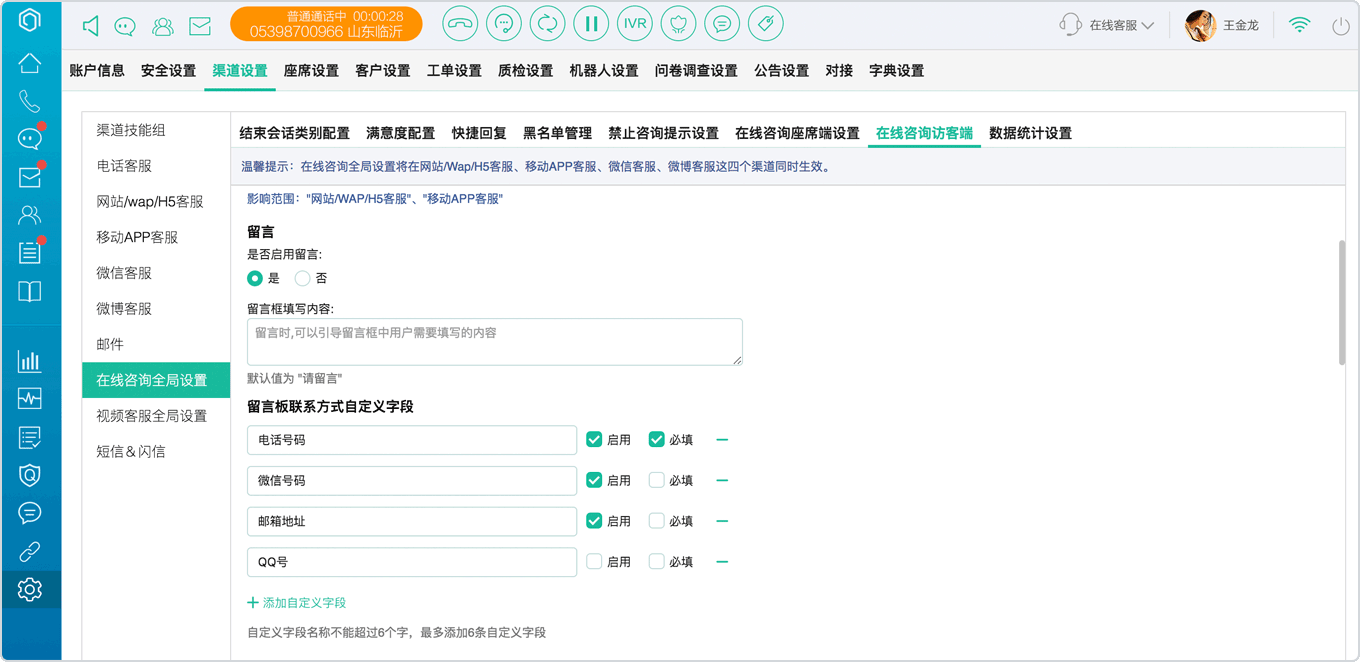Open the 坐席设置 menu tab
Viewport: 1360px width, 662px height.
click(x=311, y=70)
